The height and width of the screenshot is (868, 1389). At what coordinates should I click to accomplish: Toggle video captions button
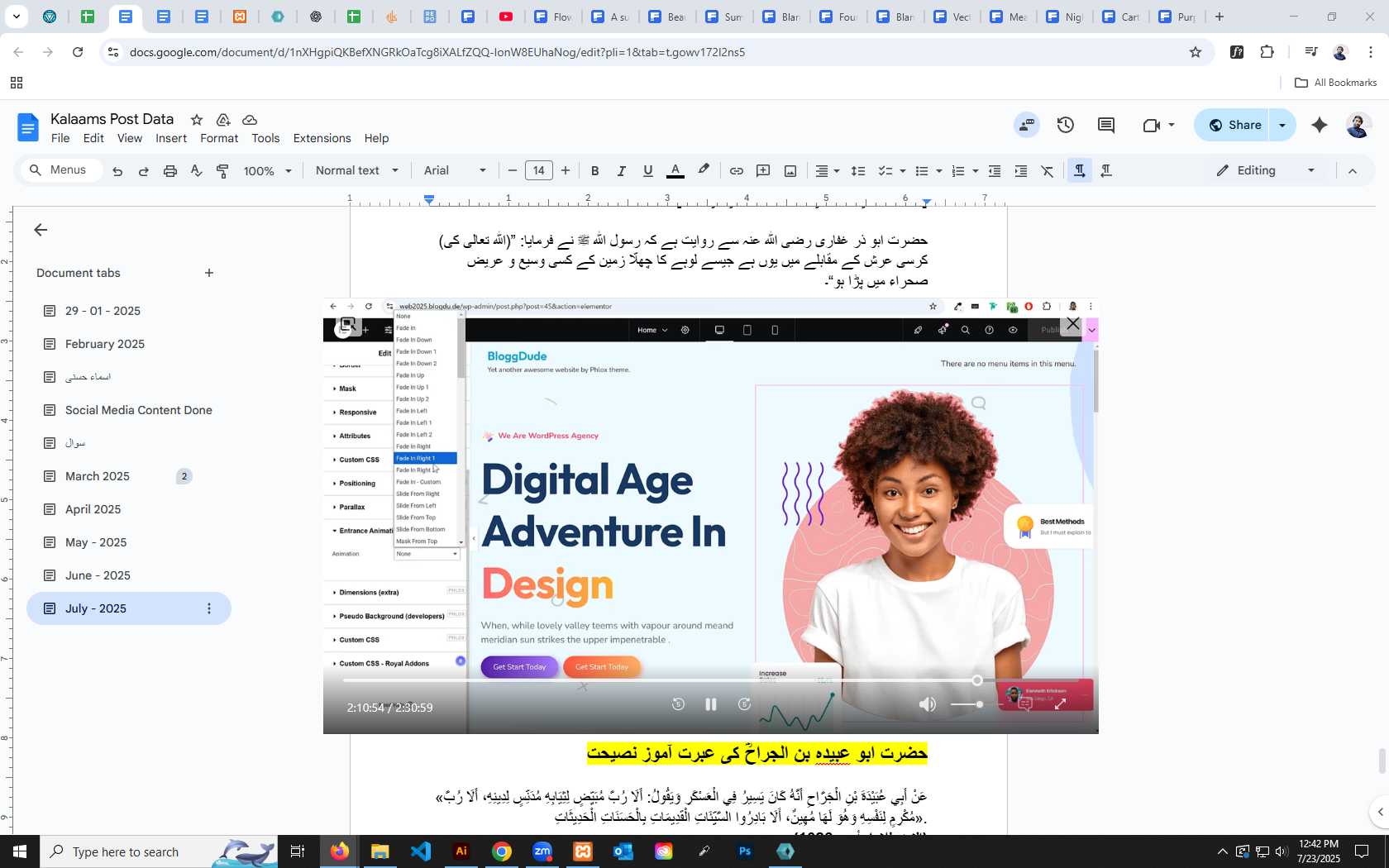[1025, 704]
